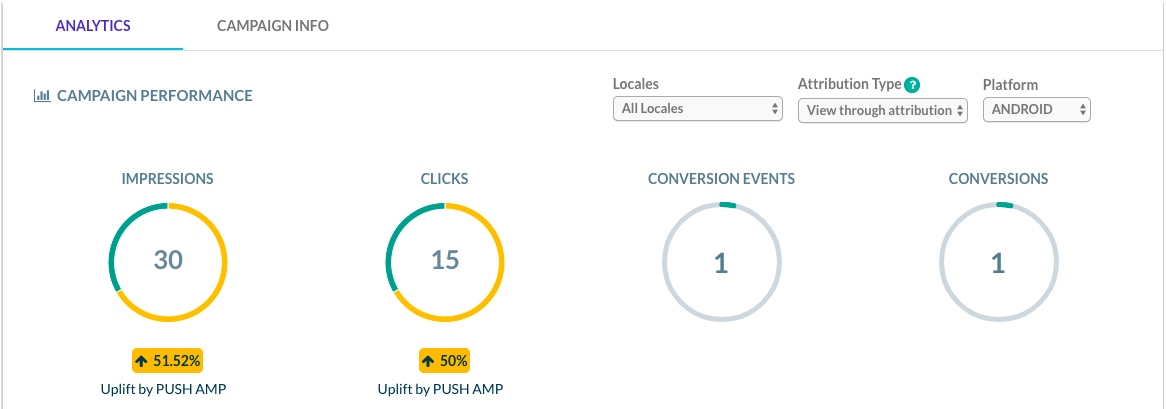Viewport: 1166px width, 409px height.
Task: Click the Impressions donut chart showing 30
Action: click(168, 261)
